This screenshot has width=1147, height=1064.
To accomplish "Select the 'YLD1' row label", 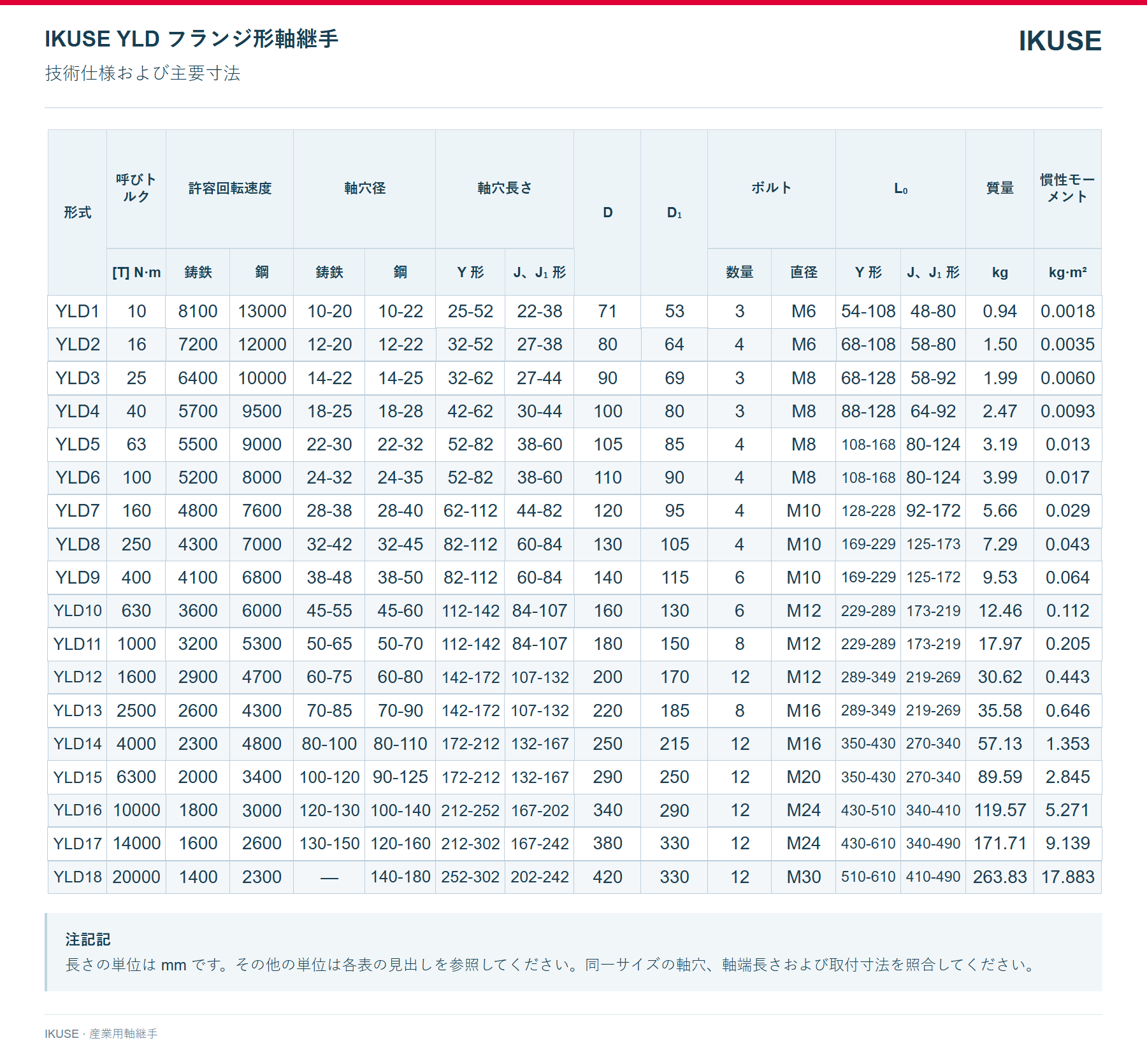I will (78, 311).
